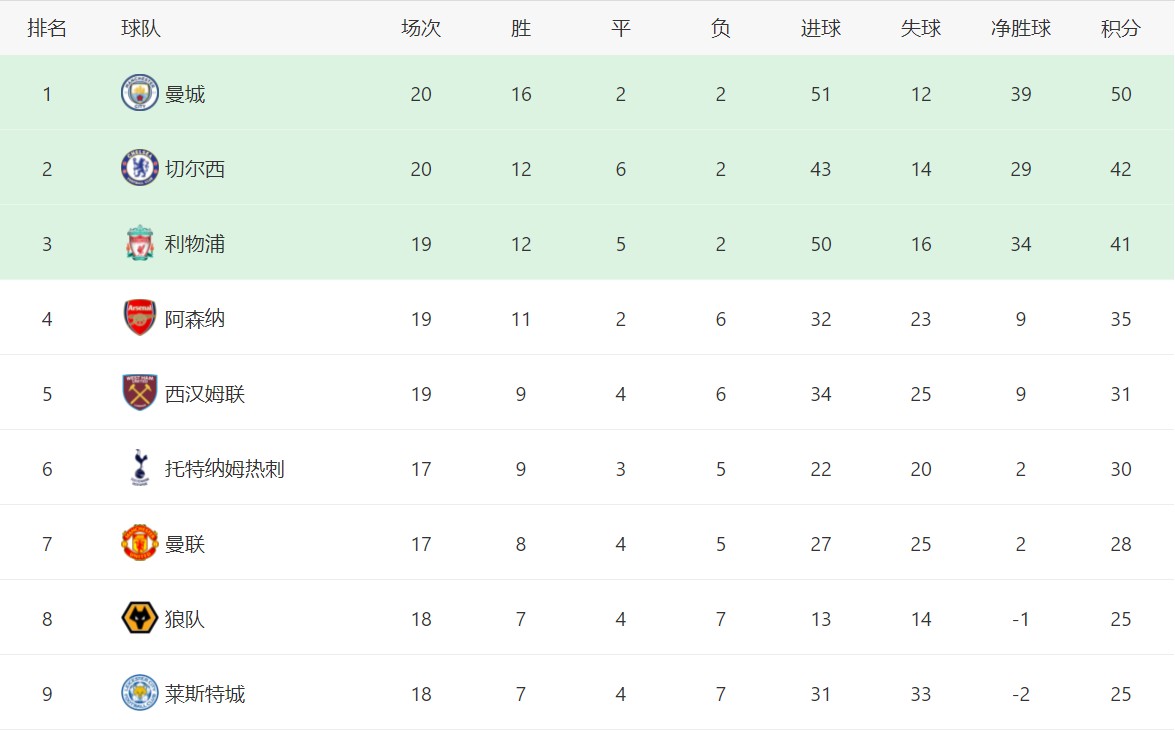
Task: Click the 场次 column header
Action: coord(421,29)
